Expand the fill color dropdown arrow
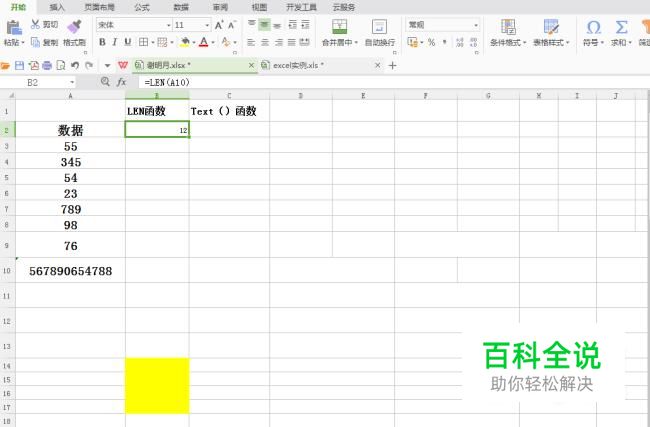Viewport: 650px width, 427px height. pyautogui.click(x=193, y=42)
